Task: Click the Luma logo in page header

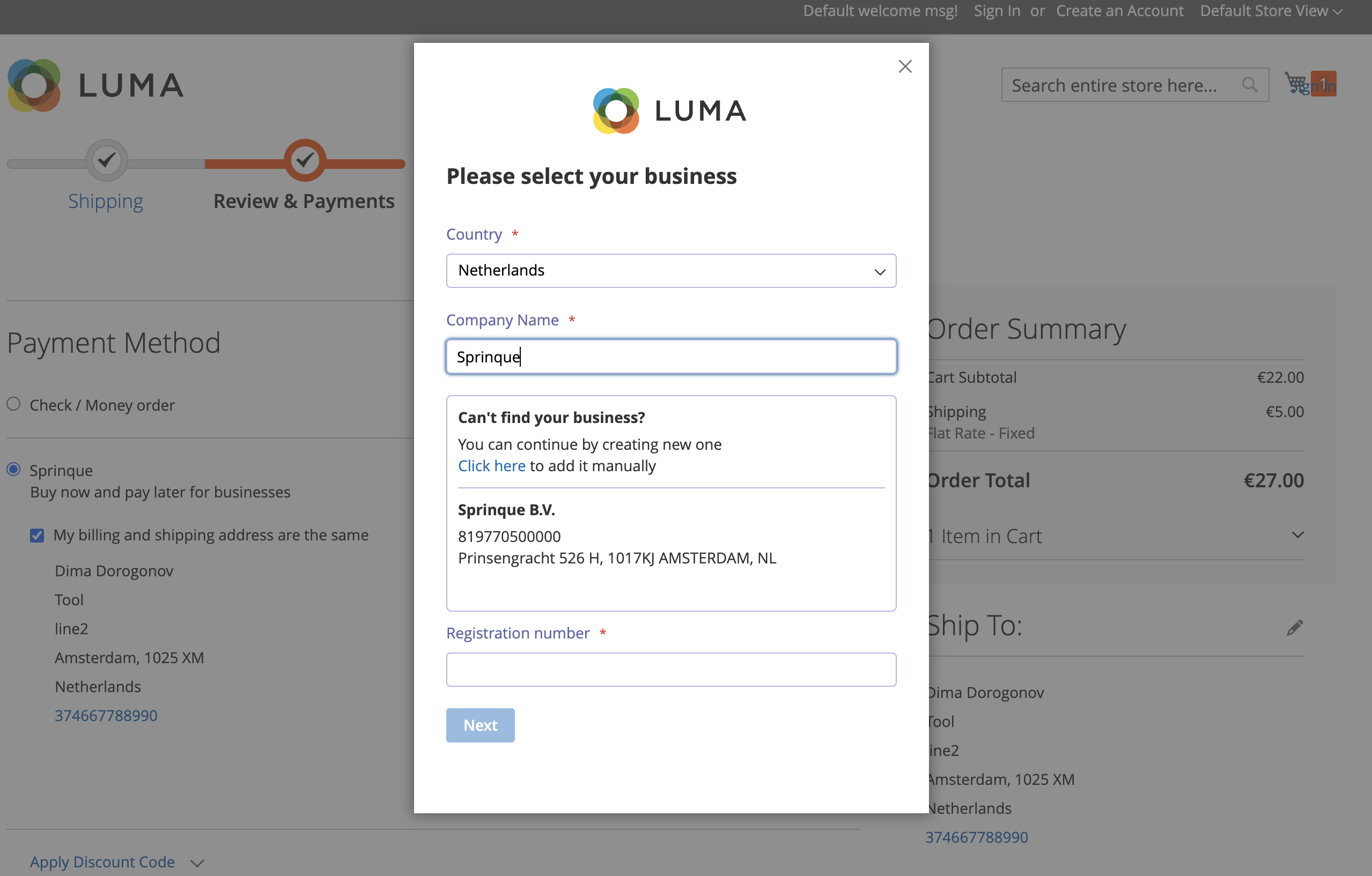Action: pos(95,85)
